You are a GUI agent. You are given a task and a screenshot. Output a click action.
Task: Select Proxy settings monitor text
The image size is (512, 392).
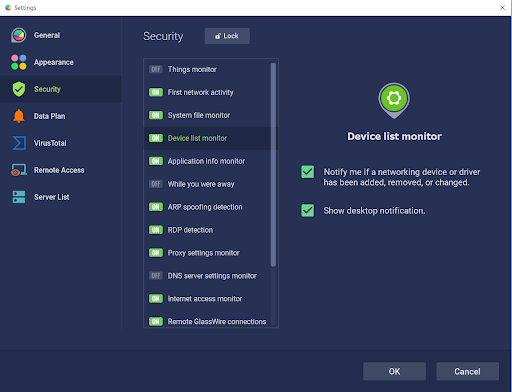pyautogui.click(x=203, y=253)
